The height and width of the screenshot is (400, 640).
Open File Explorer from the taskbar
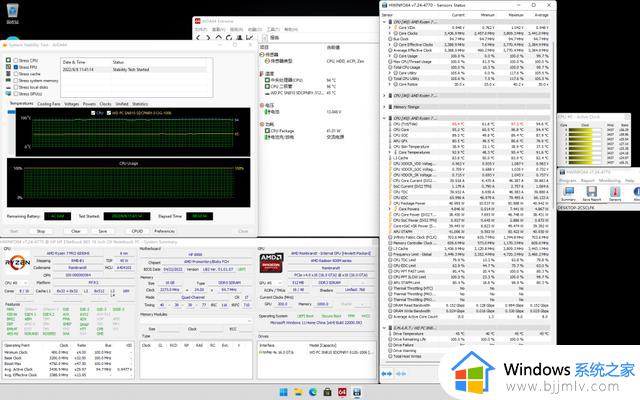298,392
